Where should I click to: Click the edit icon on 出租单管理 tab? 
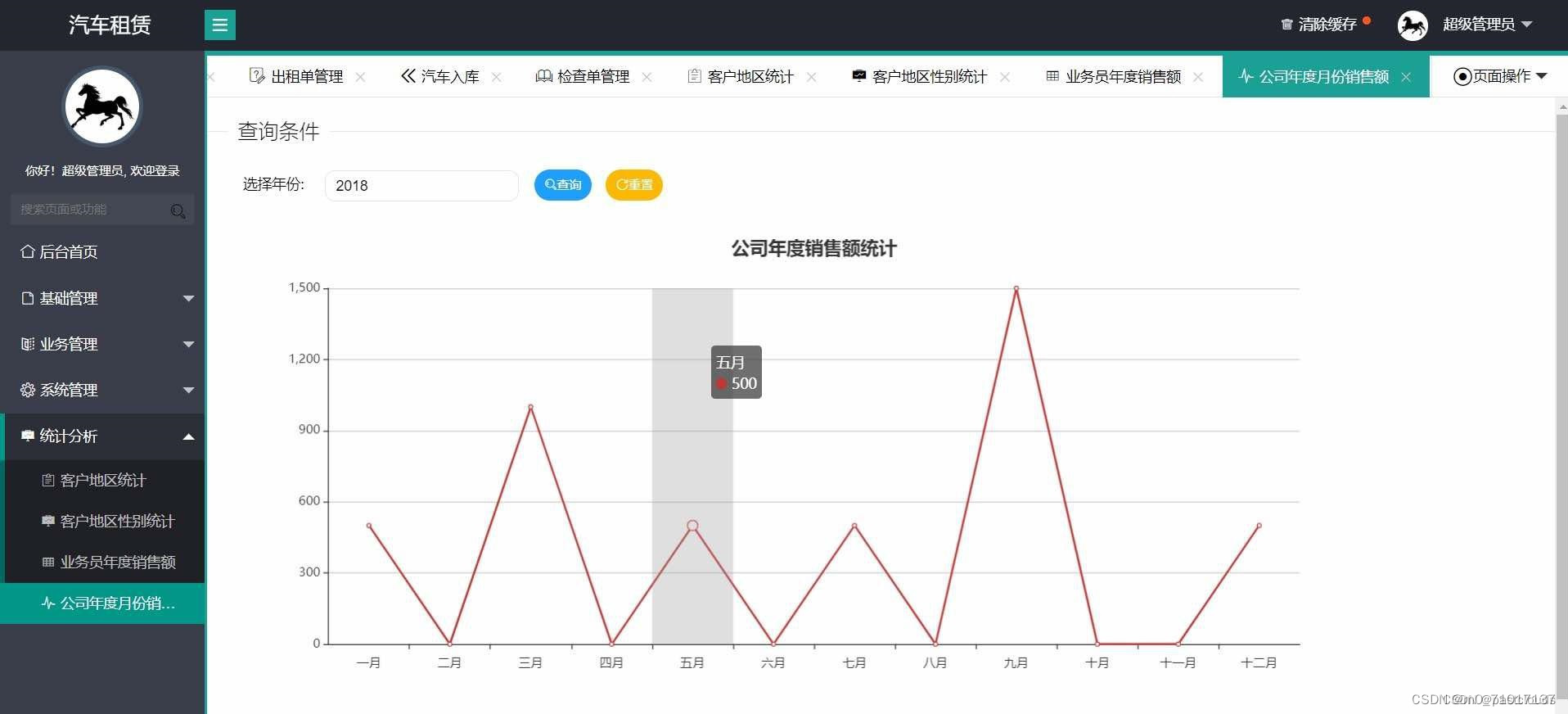pos(257,76)
